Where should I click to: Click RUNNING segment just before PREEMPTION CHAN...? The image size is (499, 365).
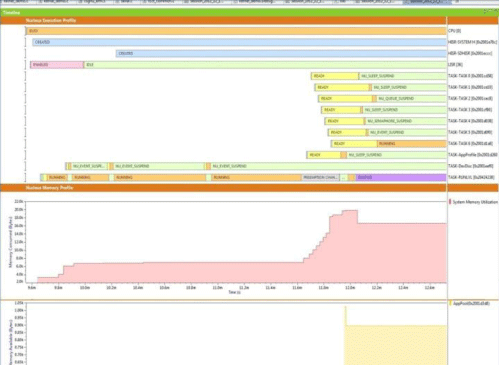[x=256, y=178]
